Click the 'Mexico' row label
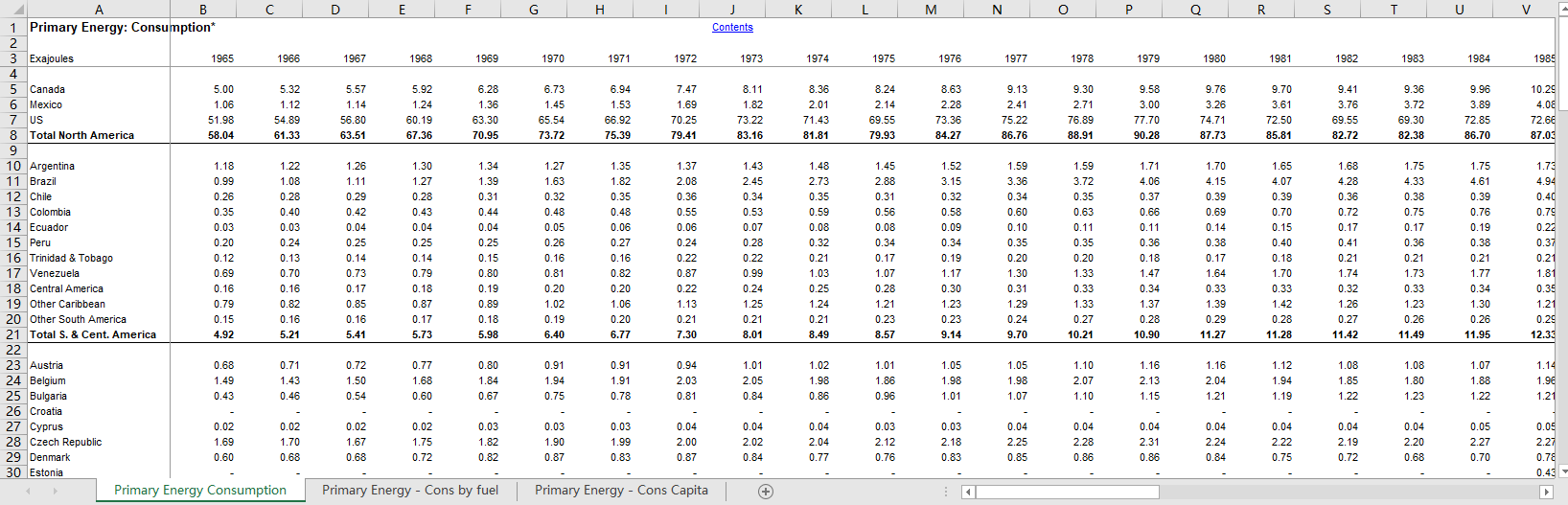1568x505 pixels. coord(46,104)
